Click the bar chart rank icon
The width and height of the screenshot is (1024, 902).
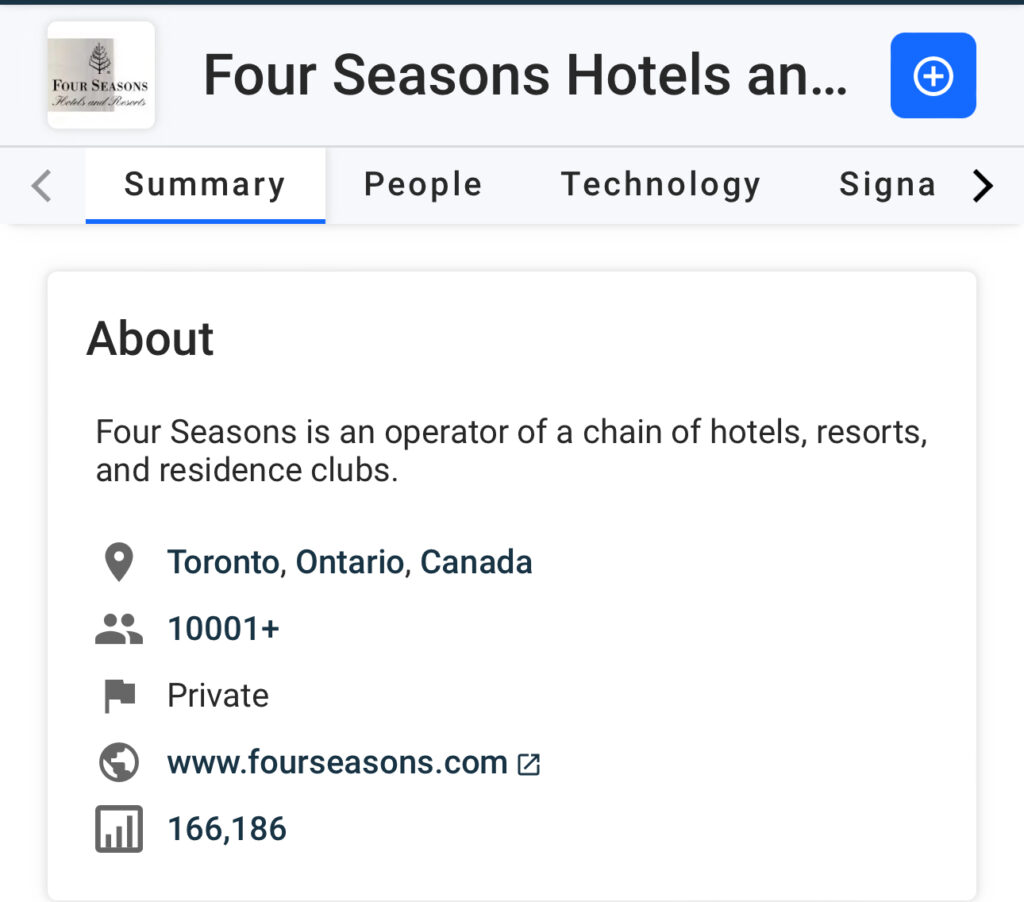(119, 829)
